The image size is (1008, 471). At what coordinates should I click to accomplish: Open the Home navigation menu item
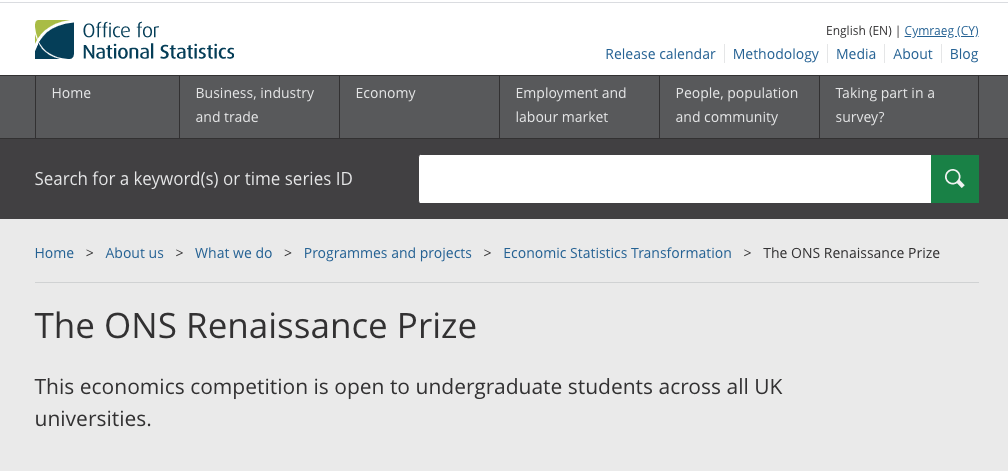pyautogui.click(x=72, y=93)
